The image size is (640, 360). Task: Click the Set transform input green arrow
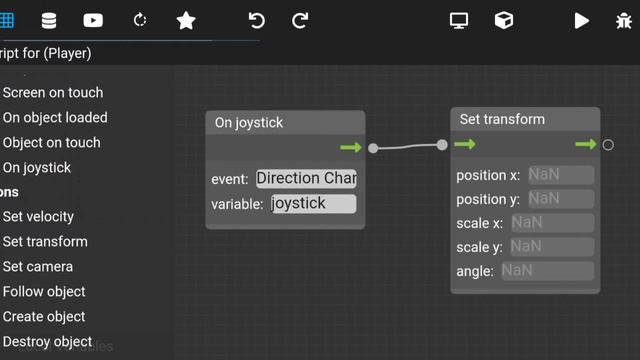[x=465, y=144]
